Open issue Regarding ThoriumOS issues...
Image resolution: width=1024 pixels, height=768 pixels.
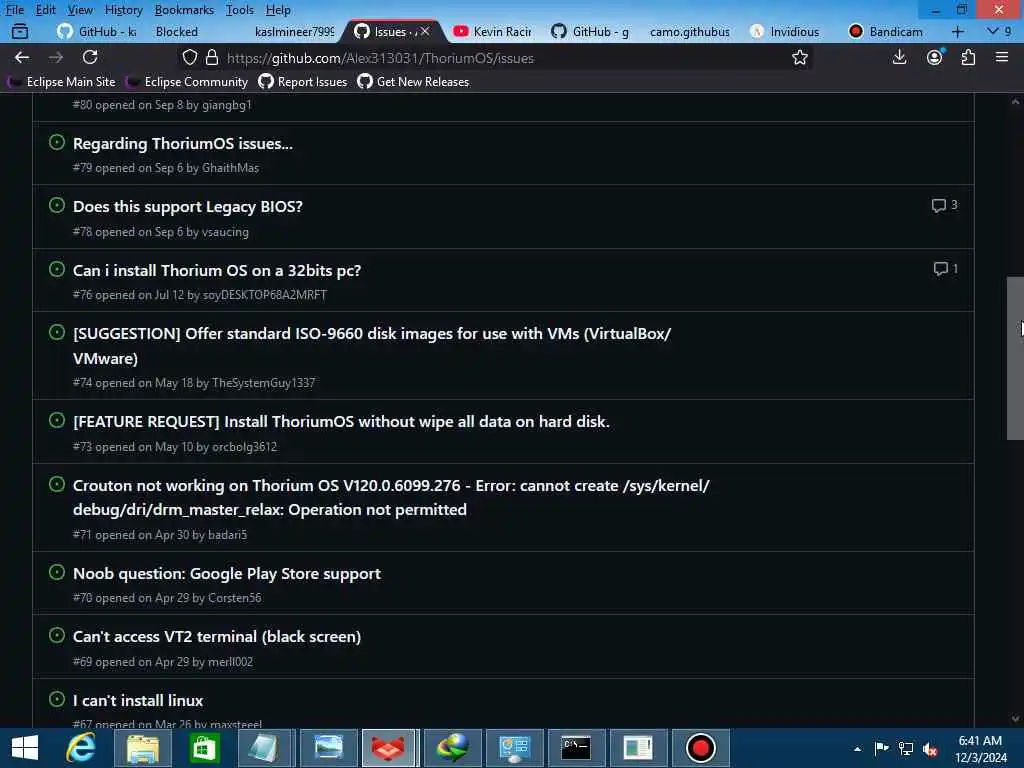tap(183, 144)
